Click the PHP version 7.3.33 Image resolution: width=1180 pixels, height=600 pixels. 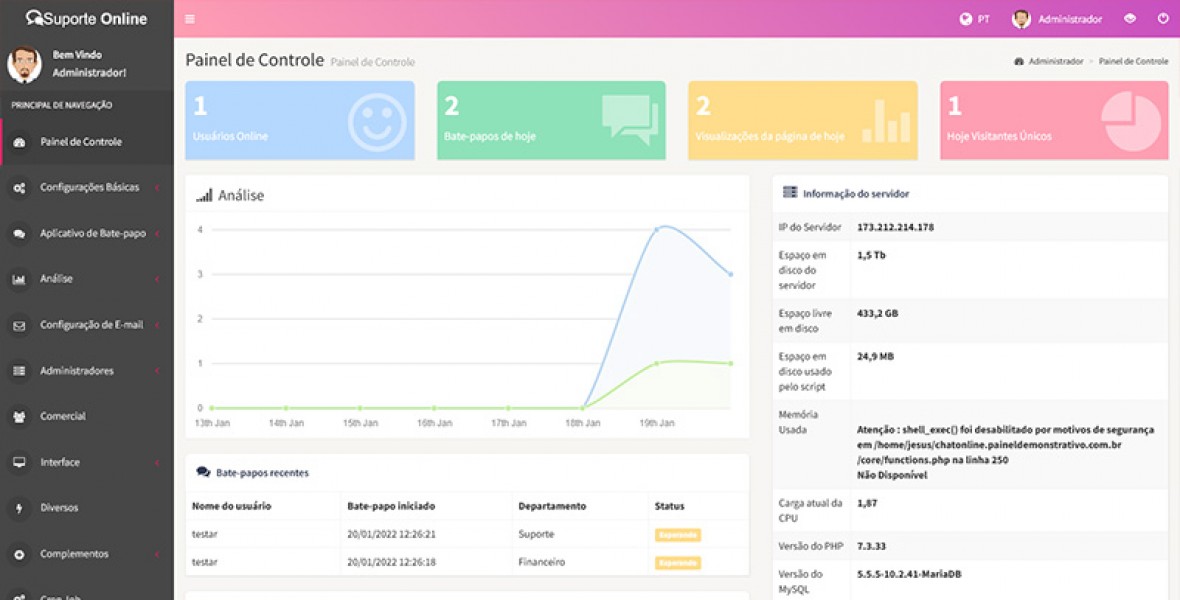(871, 546)
